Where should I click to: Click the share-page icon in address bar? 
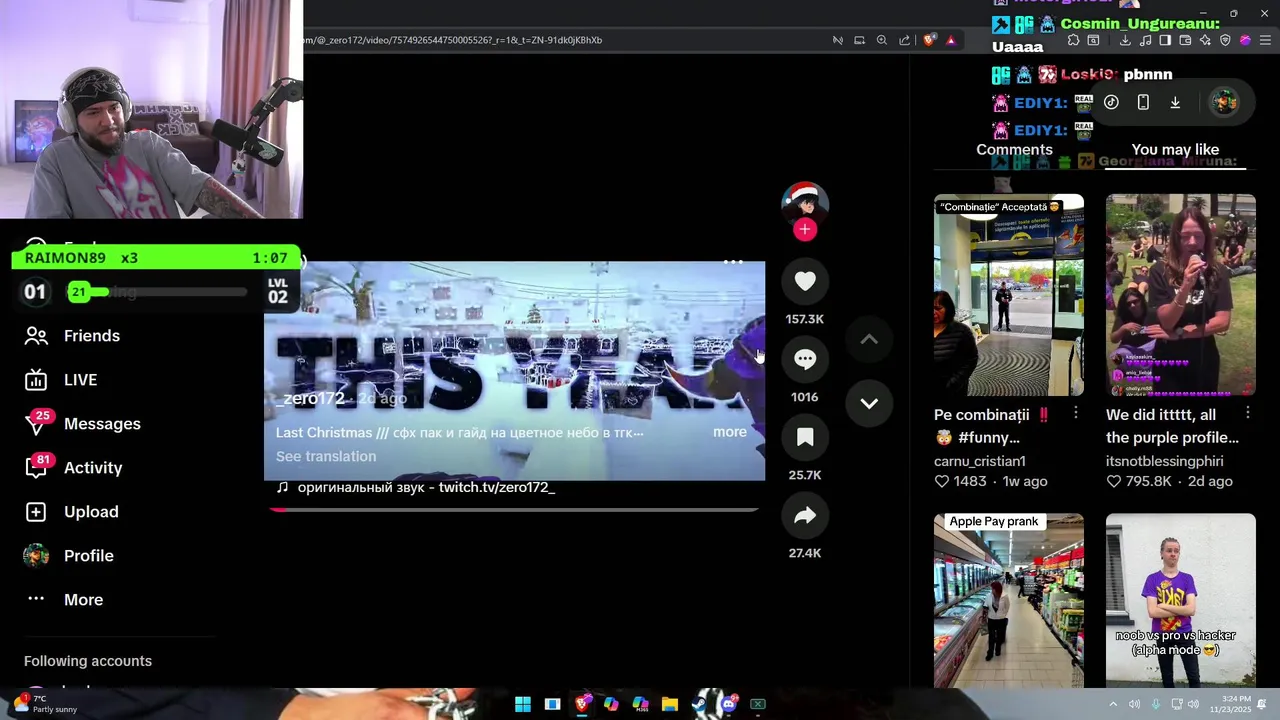[x=904, y=40]
